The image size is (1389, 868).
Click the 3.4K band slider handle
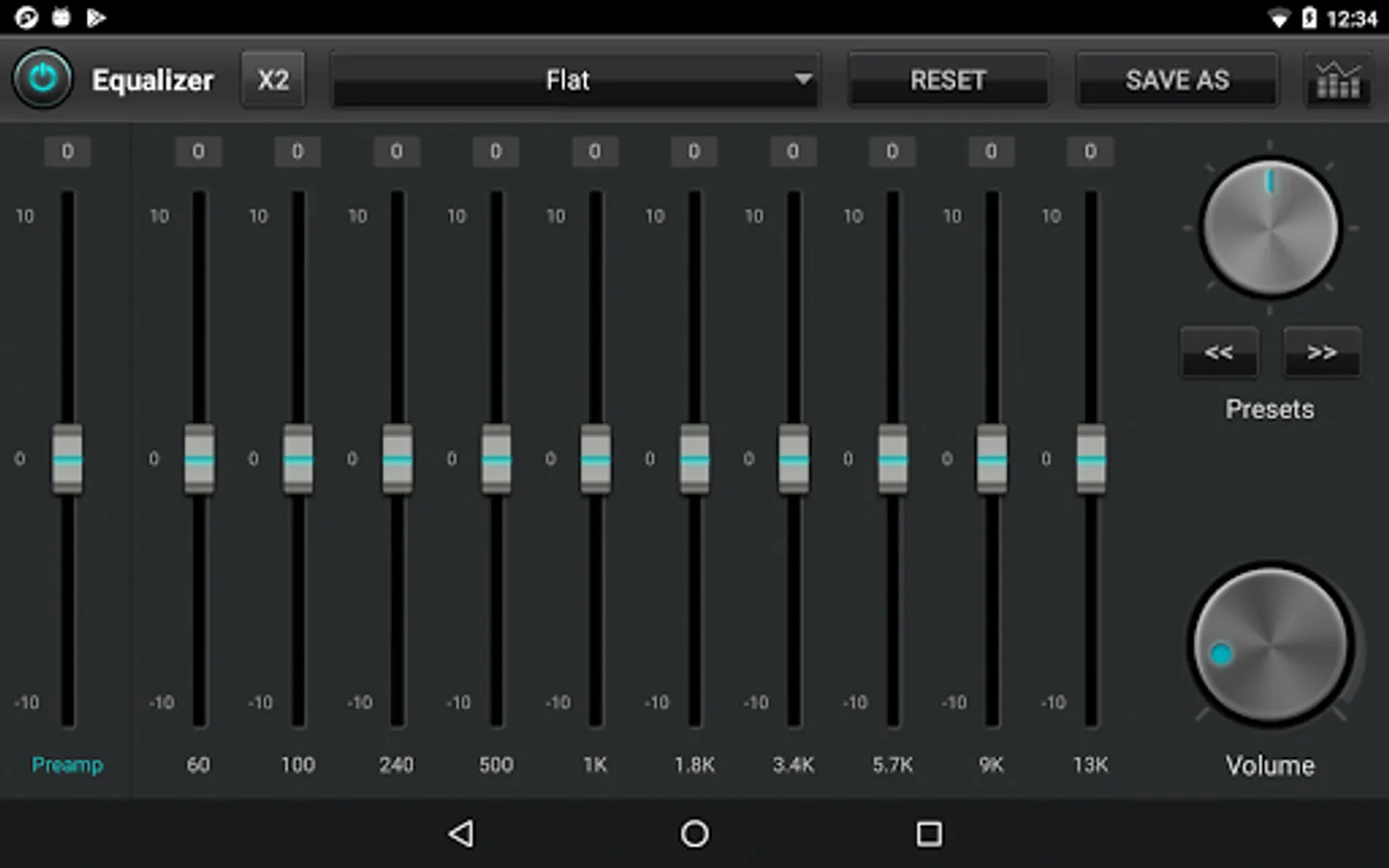(x=794, y=459)
